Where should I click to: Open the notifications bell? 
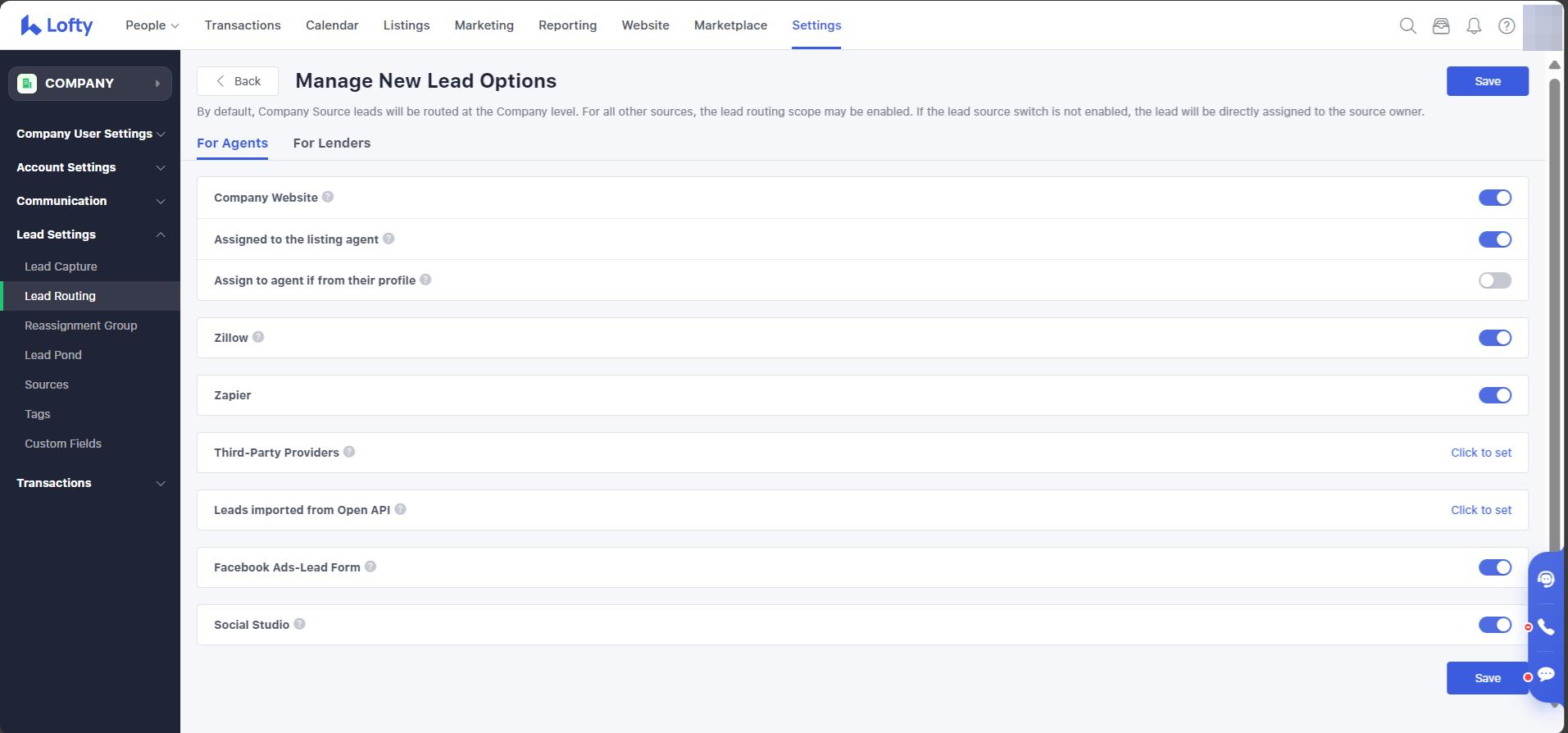pyautogui.click(x=1473, y=25)
